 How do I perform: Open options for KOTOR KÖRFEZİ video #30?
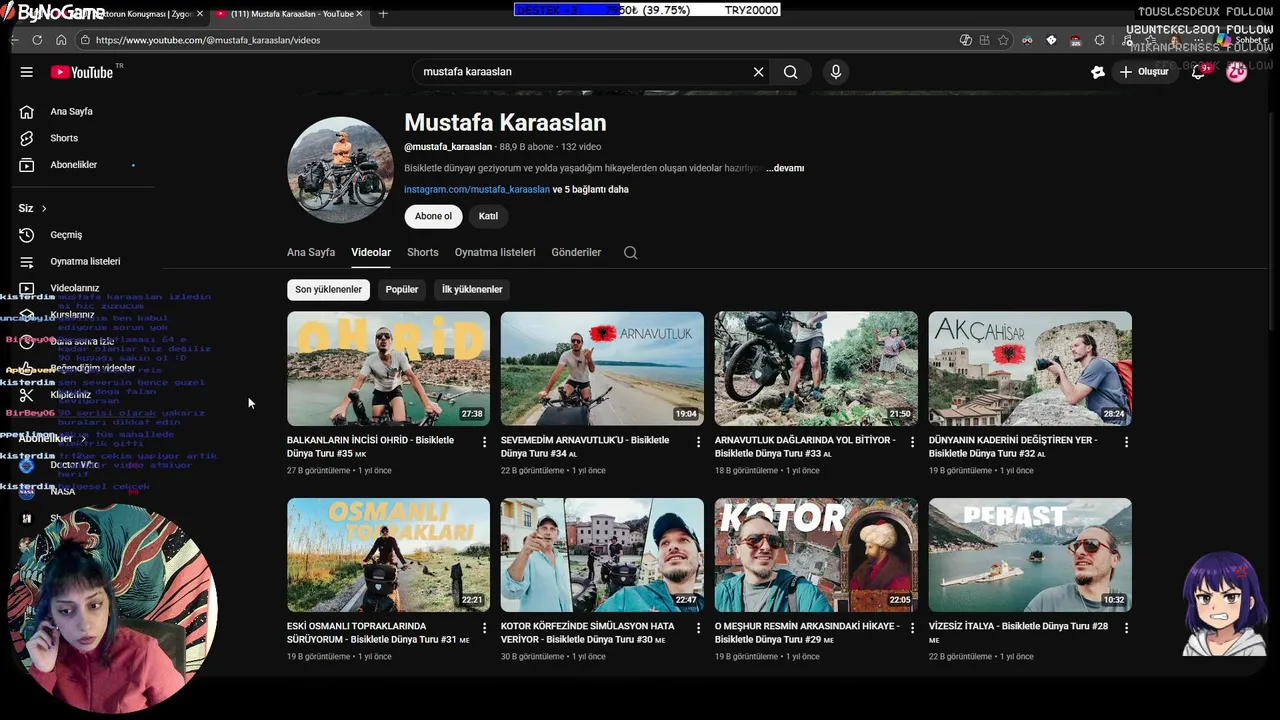click(699, 628)
